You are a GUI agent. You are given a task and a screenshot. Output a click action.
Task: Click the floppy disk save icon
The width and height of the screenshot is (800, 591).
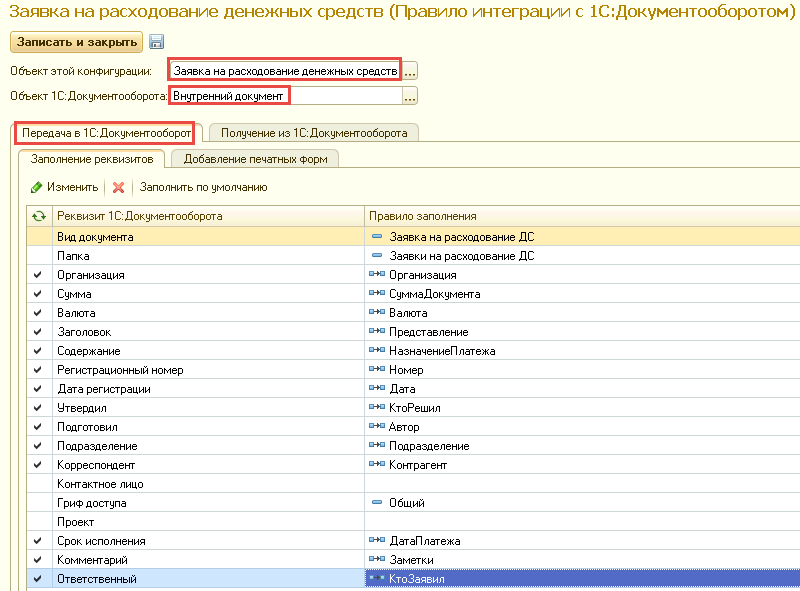pyautogui.click(x=156, y=42)
